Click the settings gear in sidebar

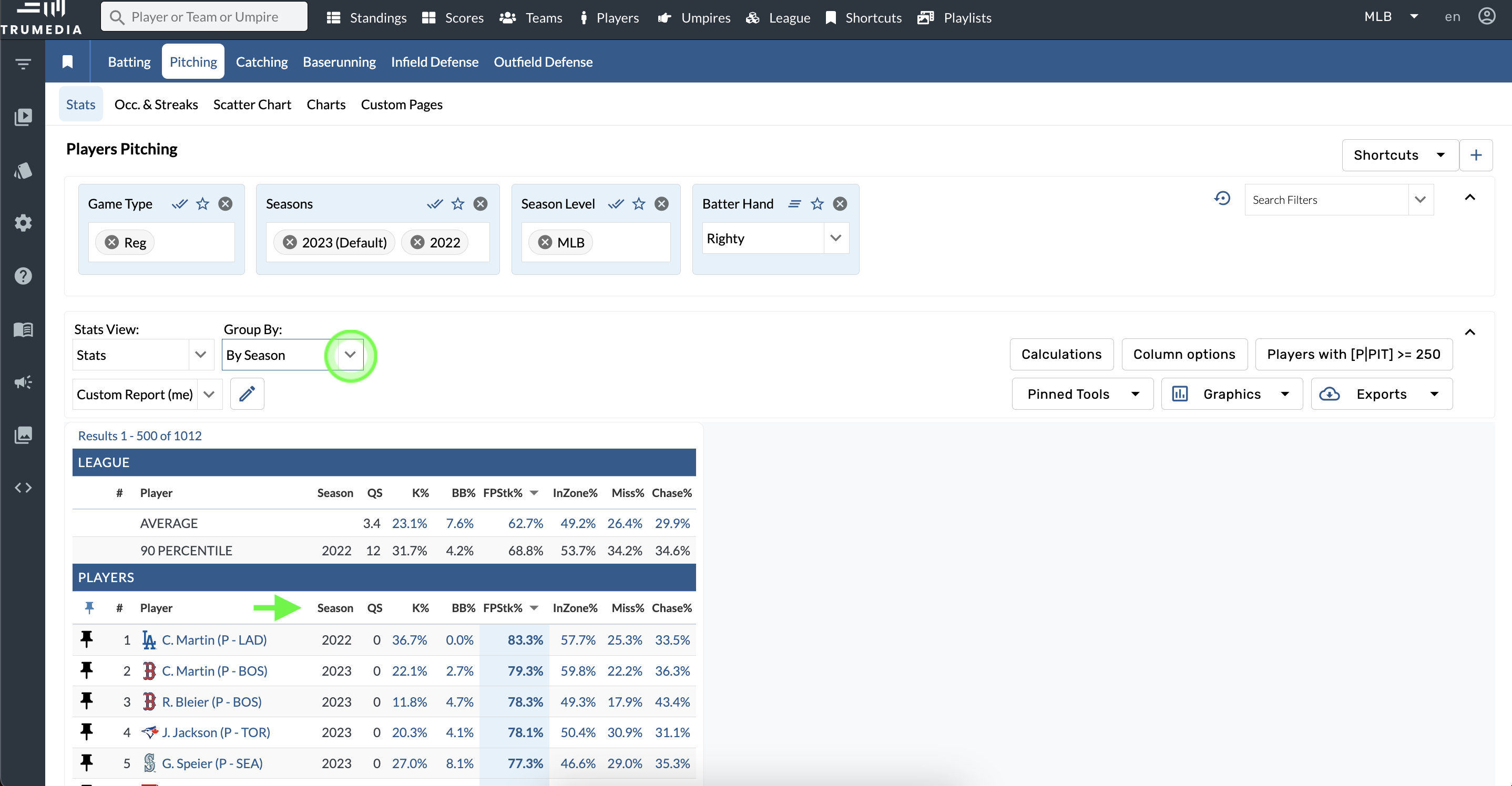[24, 223]
